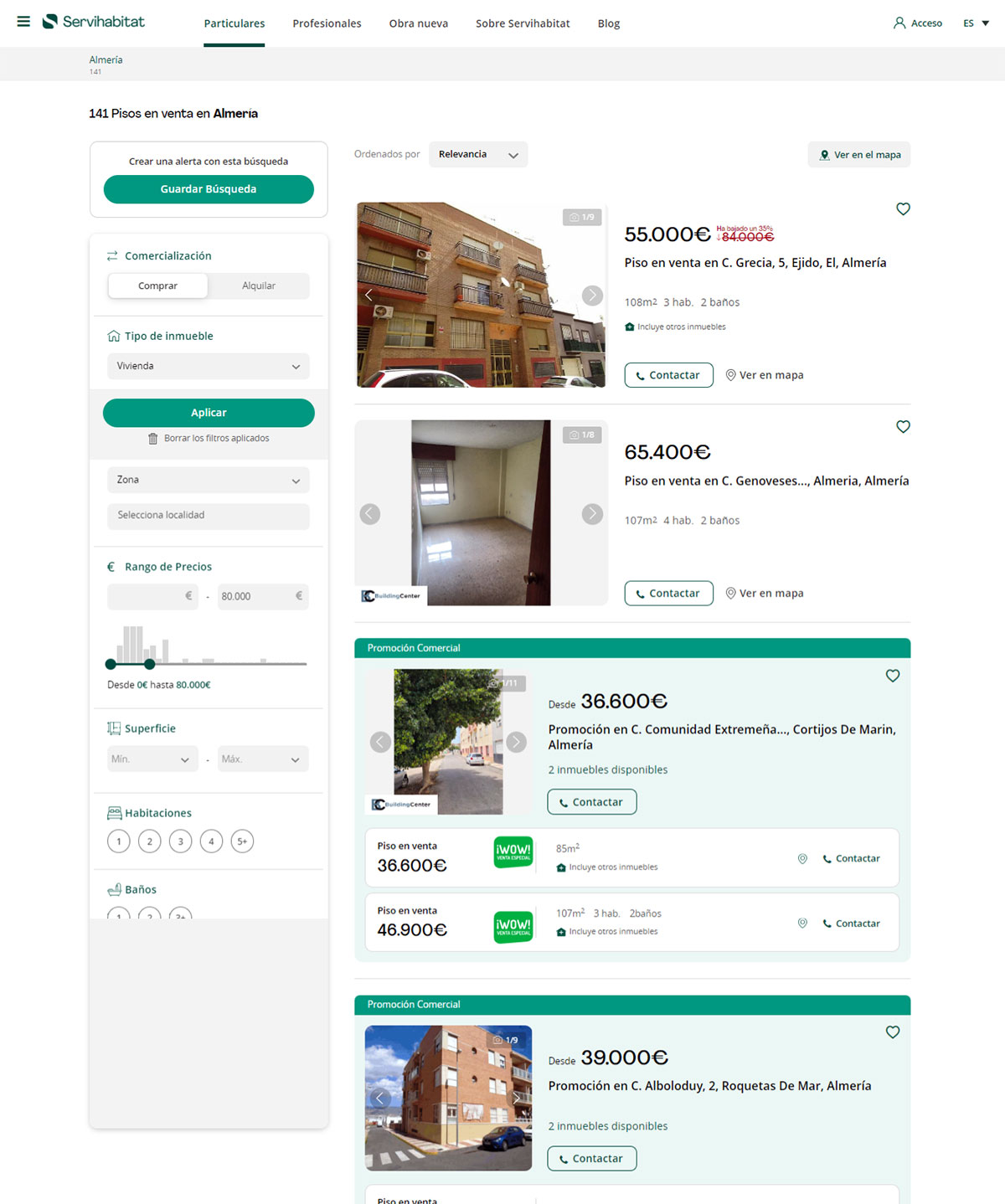Open 'Ver en el mapa' map view
The image size is (1005, 1204).
pyautogui.click(x=858, y=154)
